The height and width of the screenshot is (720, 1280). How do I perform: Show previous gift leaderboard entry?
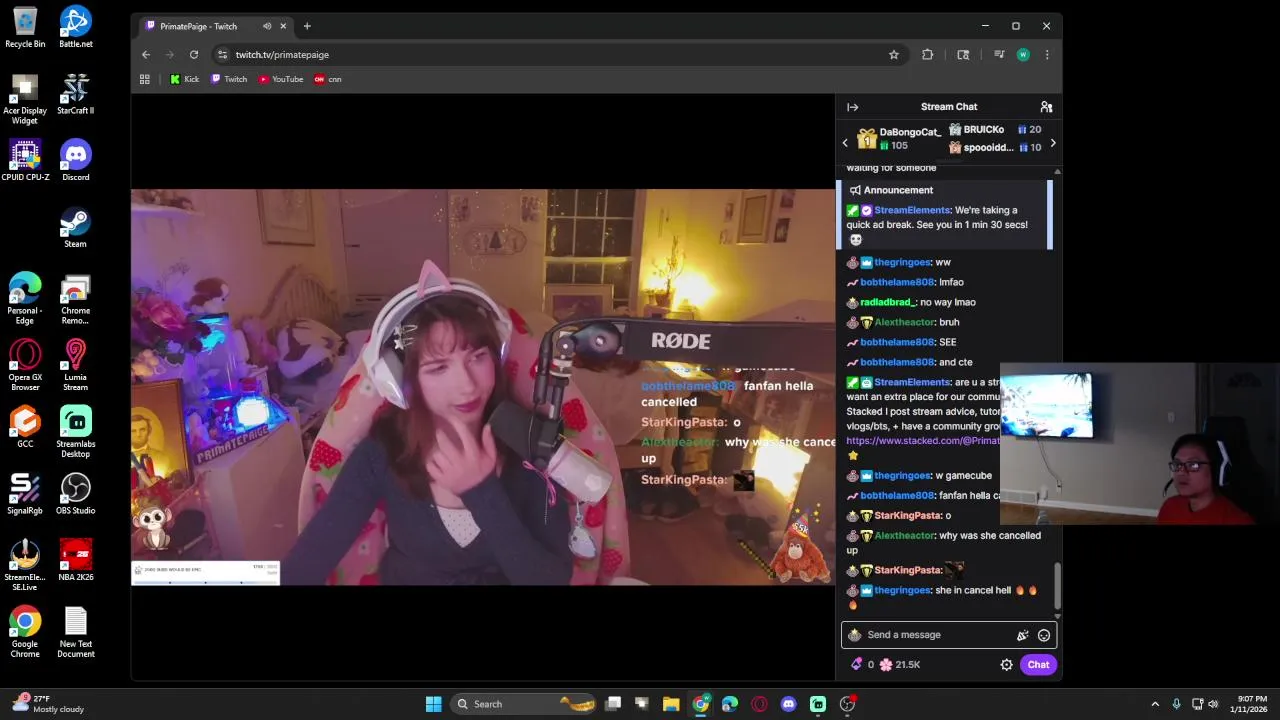[x=845, y=143]
